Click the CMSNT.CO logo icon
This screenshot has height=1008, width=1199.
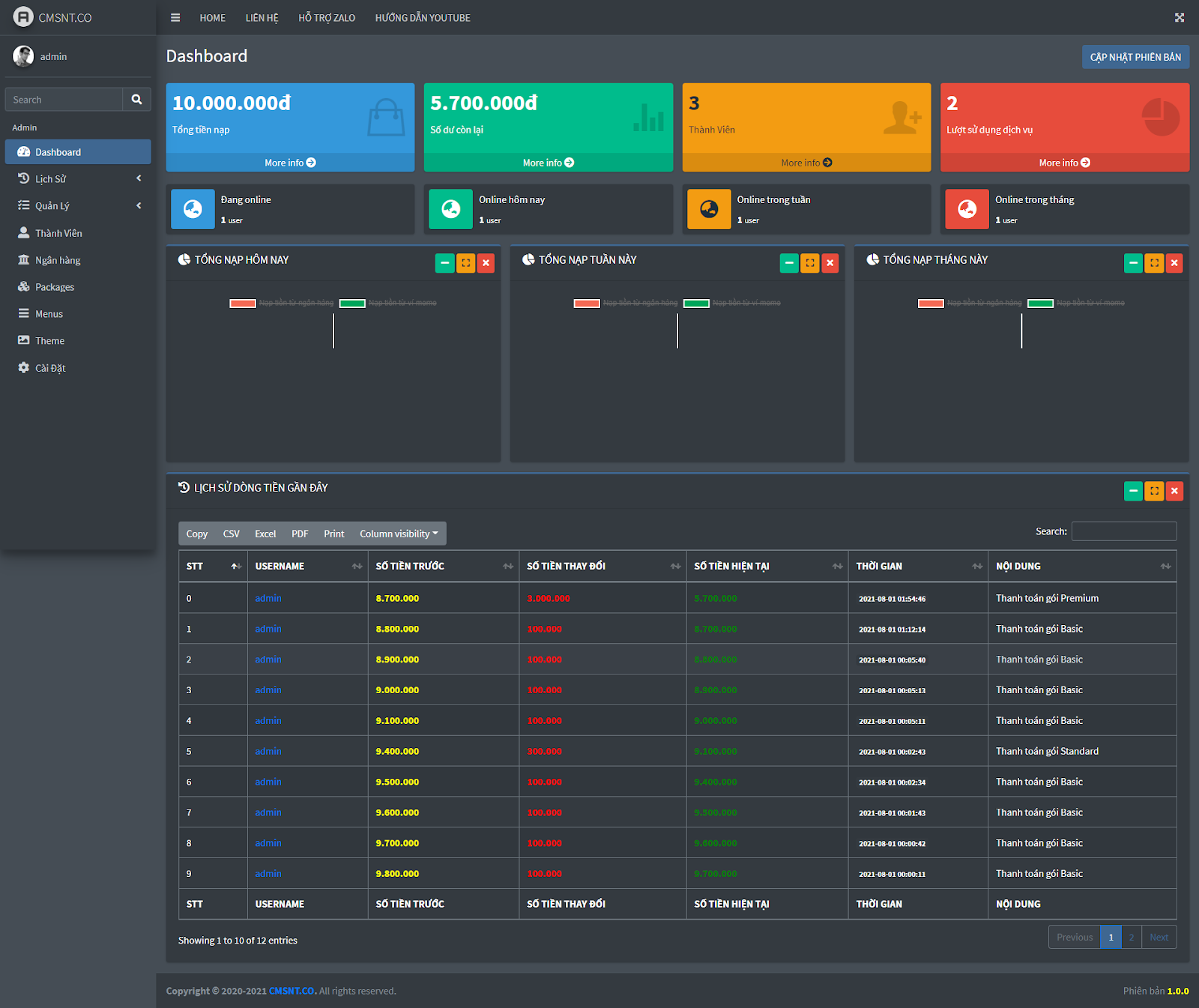click(x=23, y=16)
